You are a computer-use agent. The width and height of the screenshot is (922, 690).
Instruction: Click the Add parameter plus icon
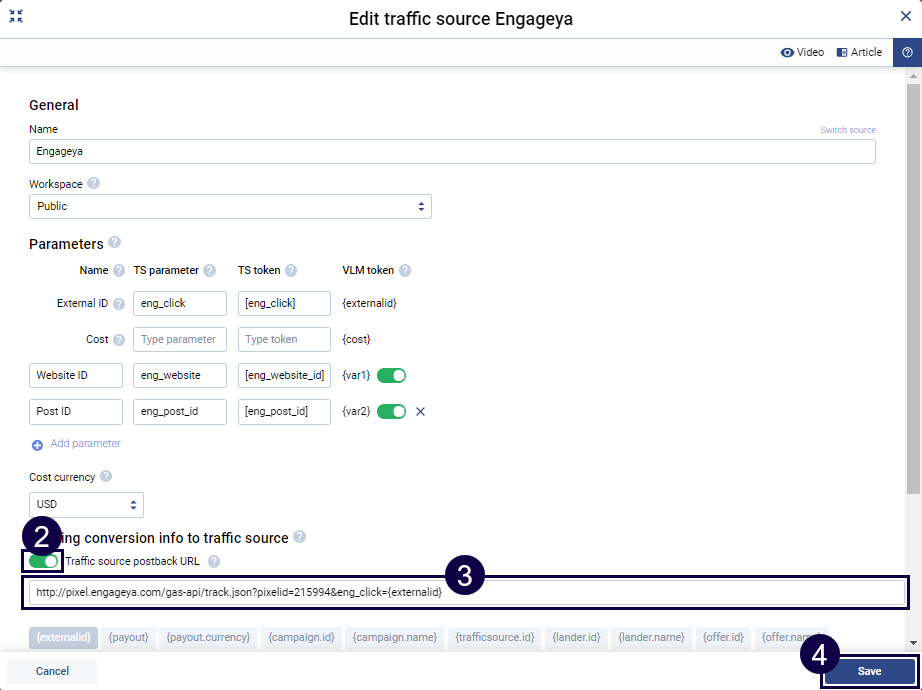click(x=38, y=444)
